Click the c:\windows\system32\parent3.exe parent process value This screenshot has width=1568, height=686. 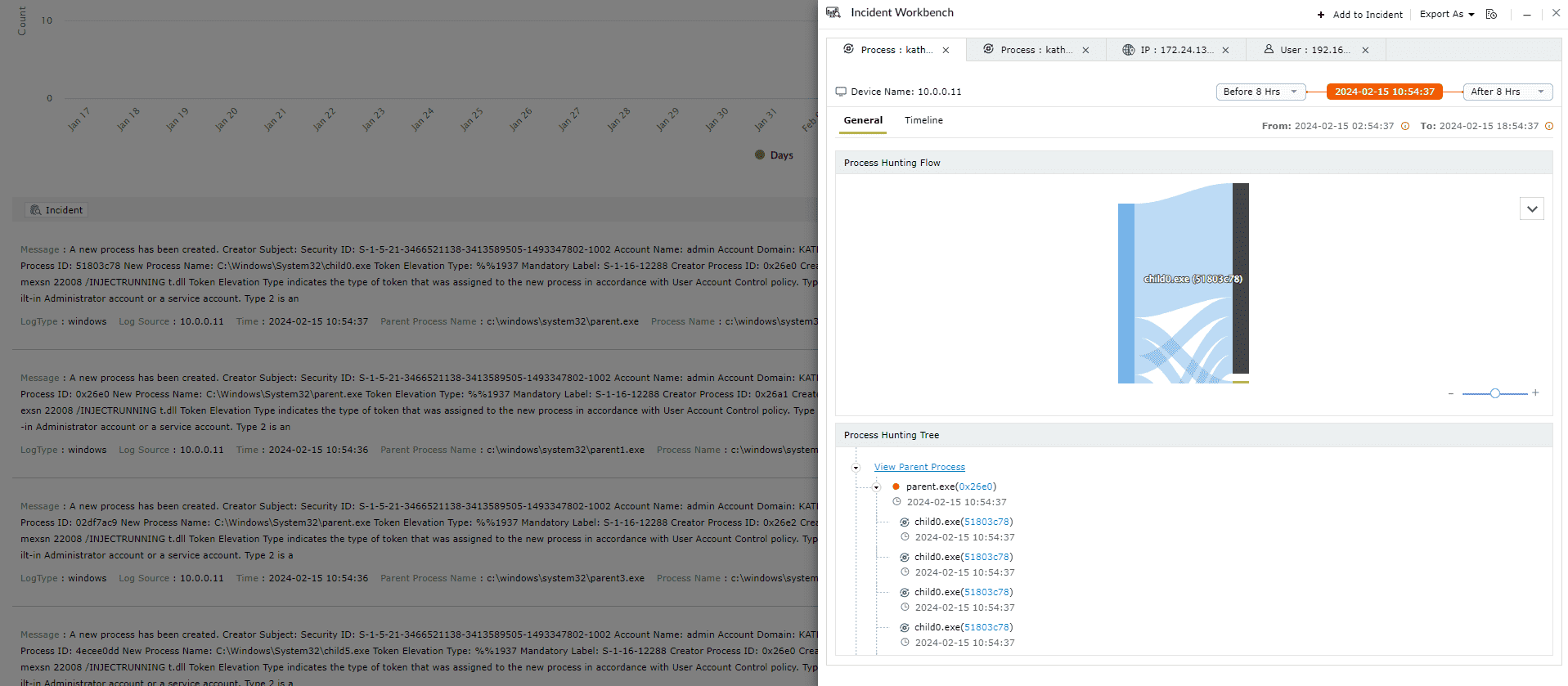[565, 578]
